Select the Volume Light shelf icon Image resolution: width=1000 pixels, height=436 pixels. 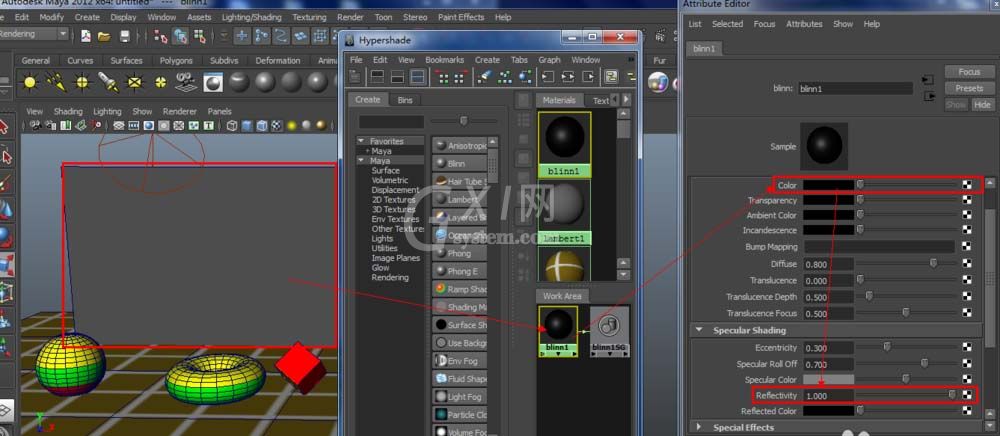161,82
